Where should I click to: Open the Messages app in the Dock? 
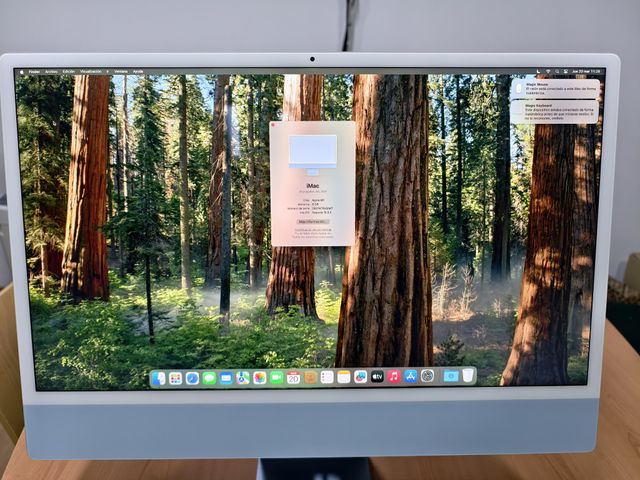click(x=209, y=378)
